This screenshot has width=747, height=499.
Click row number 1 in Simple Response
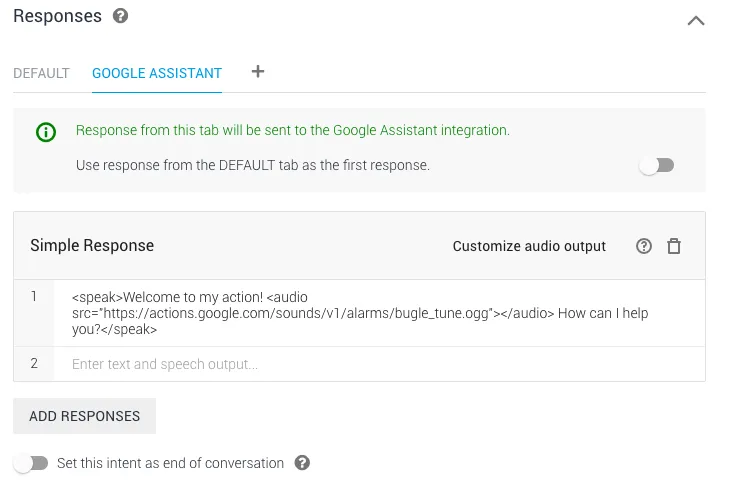(34, 297)
